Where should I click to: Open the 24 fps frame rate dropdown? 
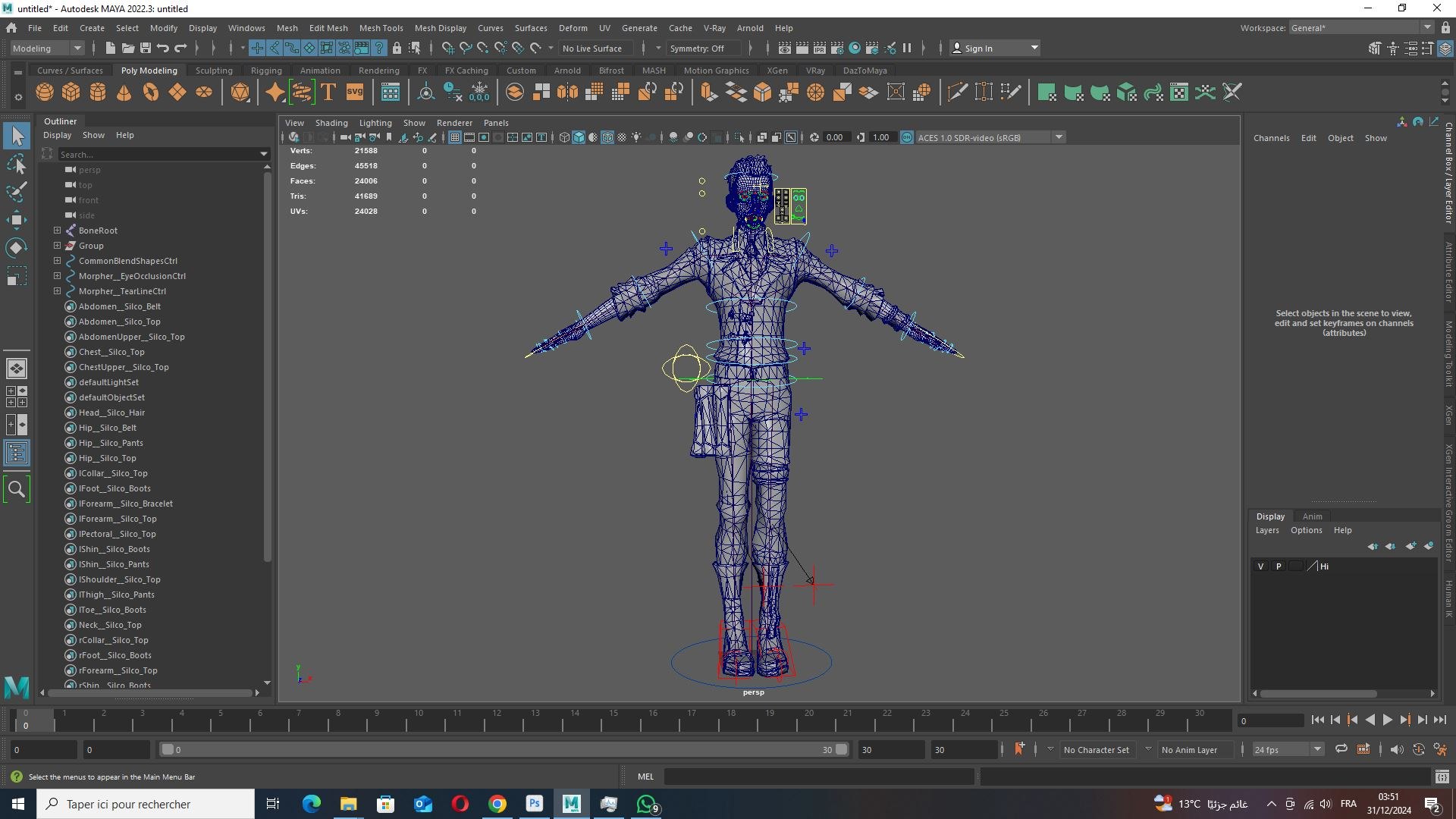[1317, 749]
